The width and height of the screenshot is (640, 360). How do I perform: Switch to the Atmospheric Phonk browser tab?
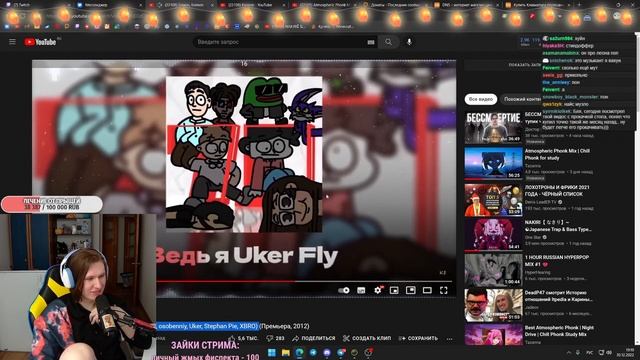click(x=324, y=5)
